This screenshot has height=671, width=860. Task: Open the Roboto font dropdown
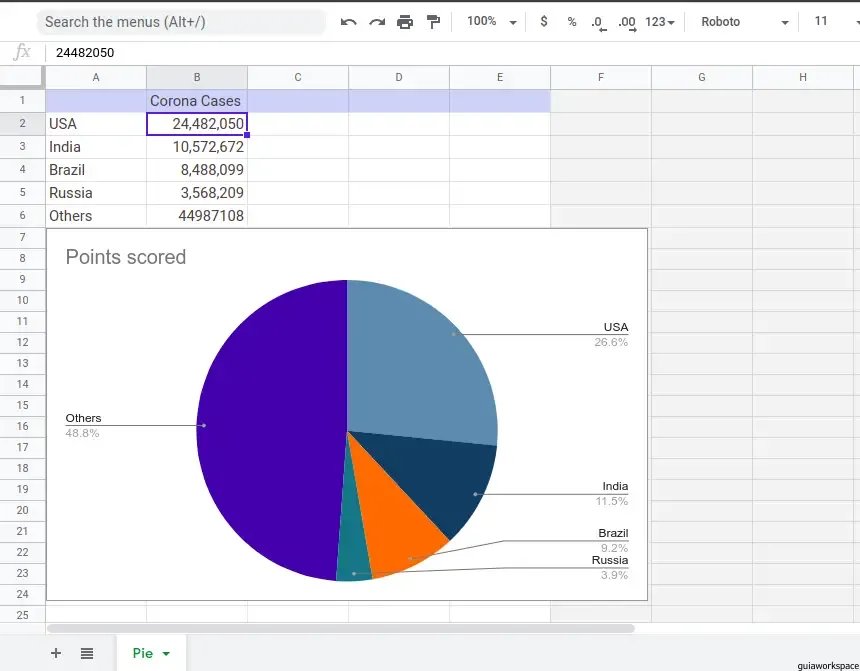pyautogui.click(x=744, y=22)
